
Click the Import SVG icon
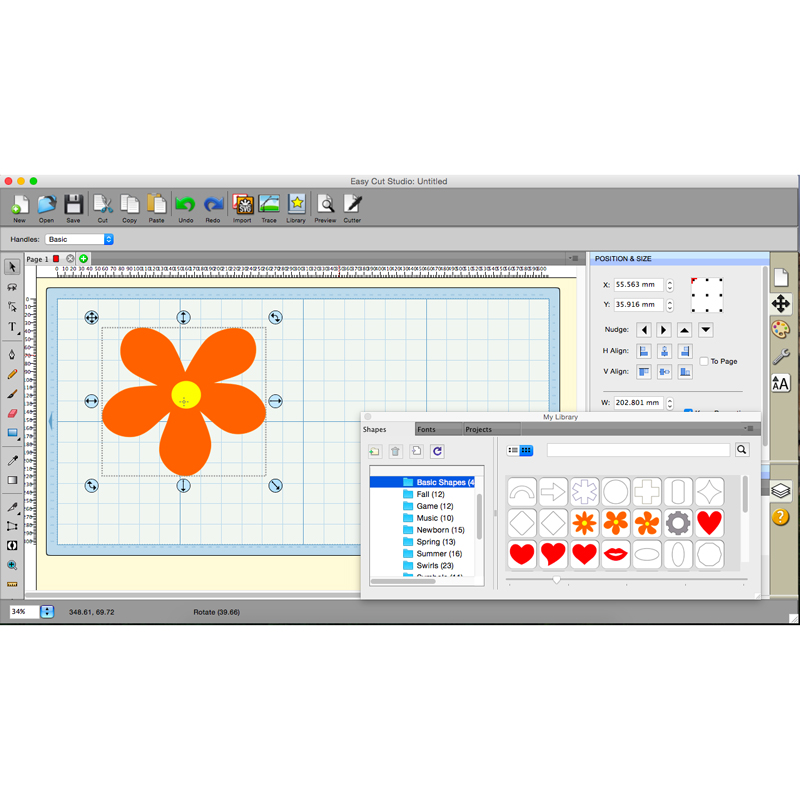pos(242,206)
